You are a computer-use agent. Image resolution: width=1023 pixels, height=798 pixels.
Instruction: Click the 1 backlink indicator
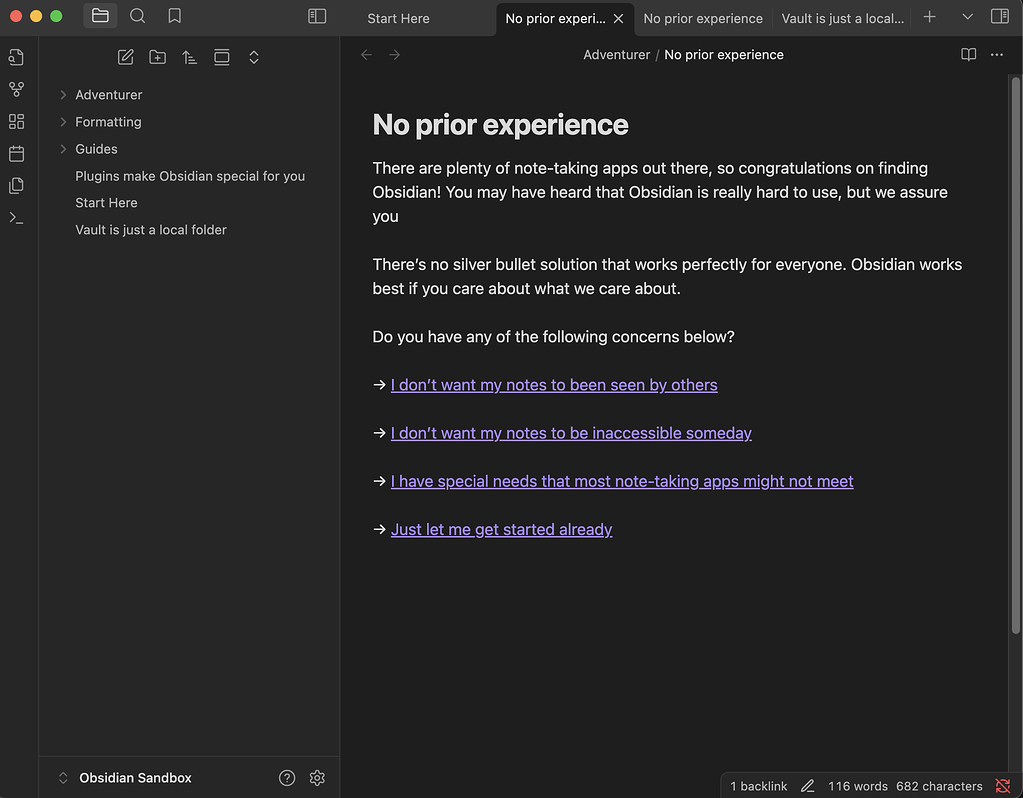(x=757, y=786)
